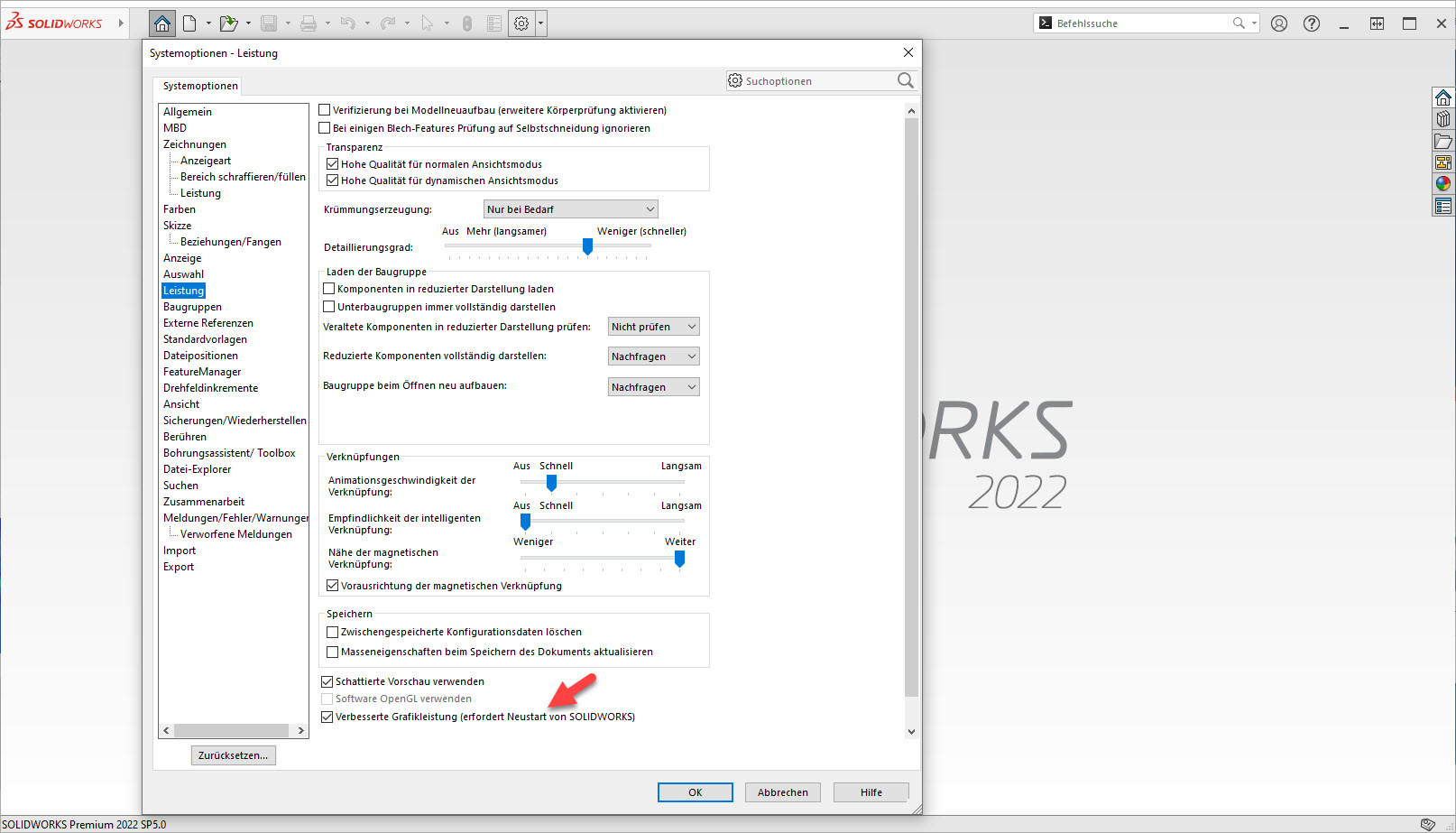Create a new document with New icon
The width and height of the screenshot is (1456, 833).
(189, 23)
